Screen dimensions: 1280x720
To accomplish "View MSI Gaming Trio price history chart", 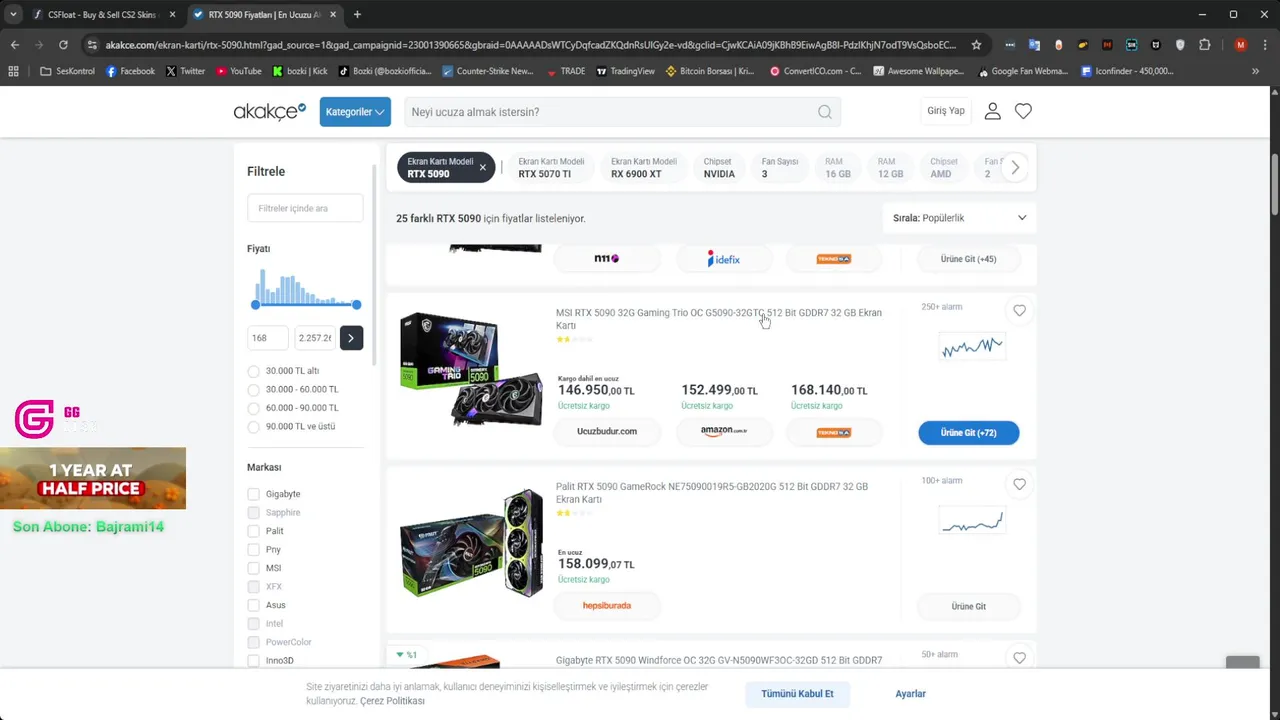I will pos(972,347).
